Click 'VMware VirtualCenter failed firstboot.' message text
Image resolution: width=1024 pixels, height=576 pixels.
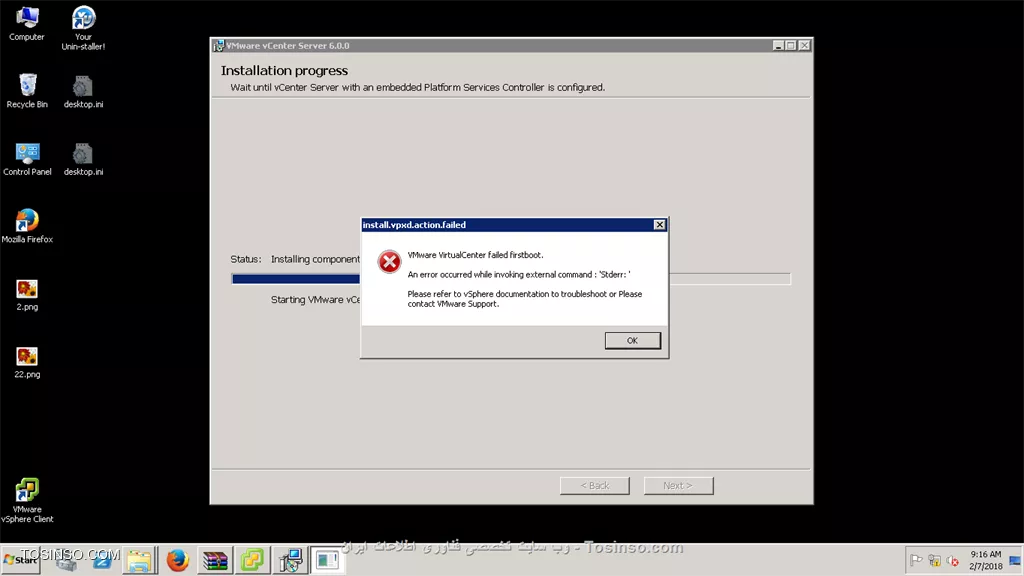pos(475,255)
